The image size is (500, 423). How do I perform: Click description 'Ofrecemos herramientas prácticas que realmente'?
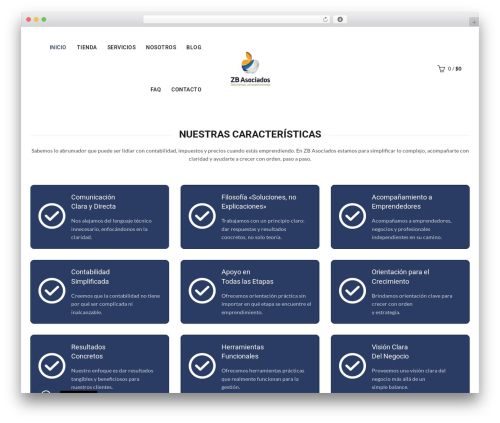click(x=263, y=379)
